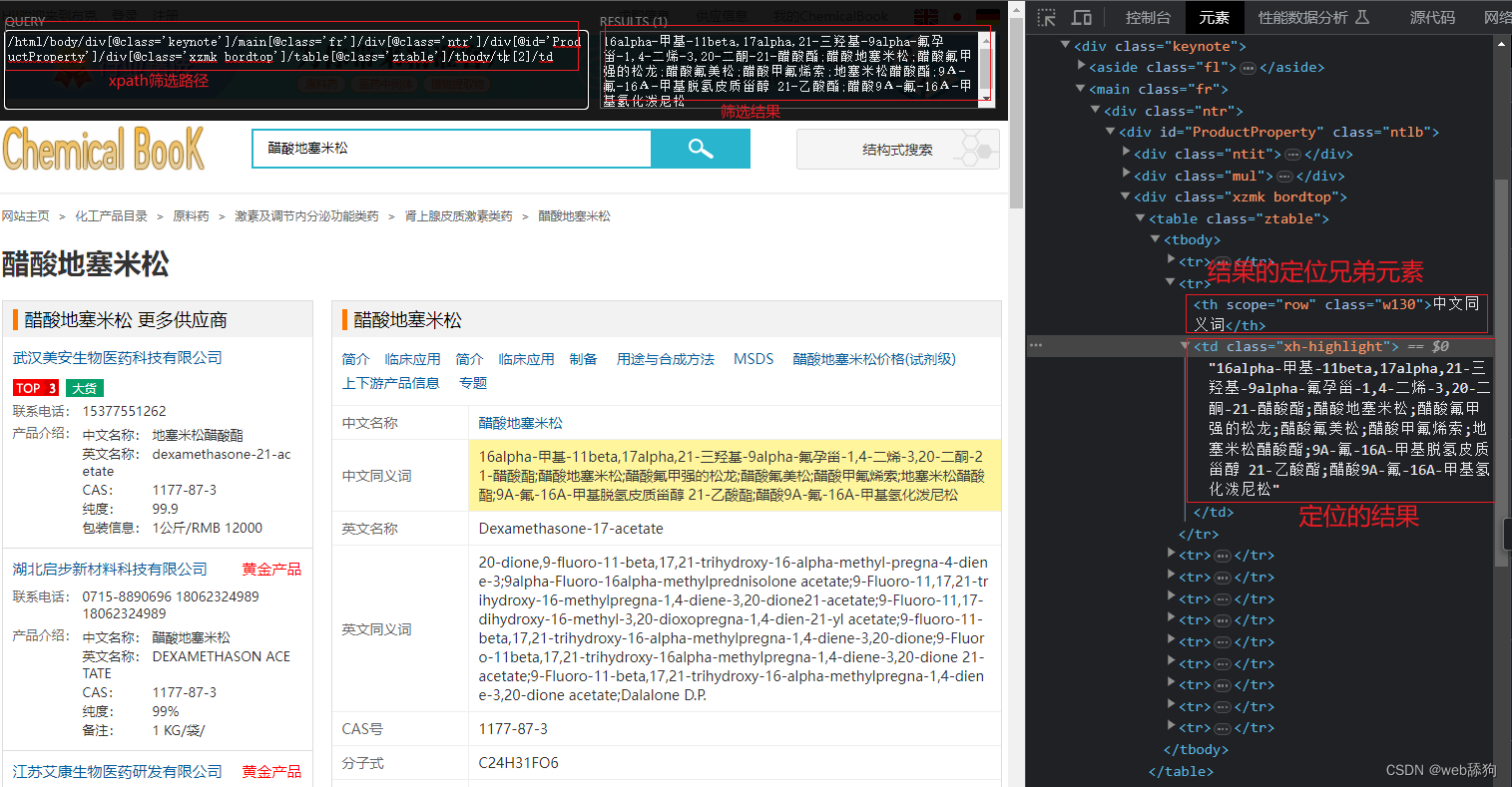Collapse the tbody node
1512x787 pixels.
[x=1156, y=239]
